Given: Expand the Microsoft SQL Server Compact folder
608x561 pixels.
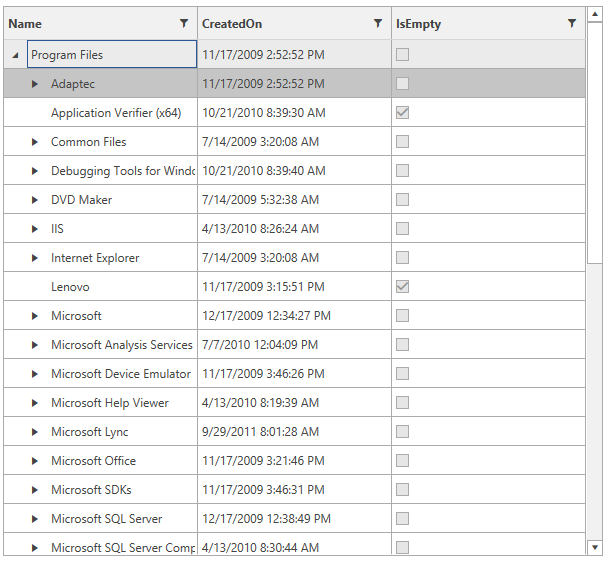Looking at the screenshot, I should [35, 548].
